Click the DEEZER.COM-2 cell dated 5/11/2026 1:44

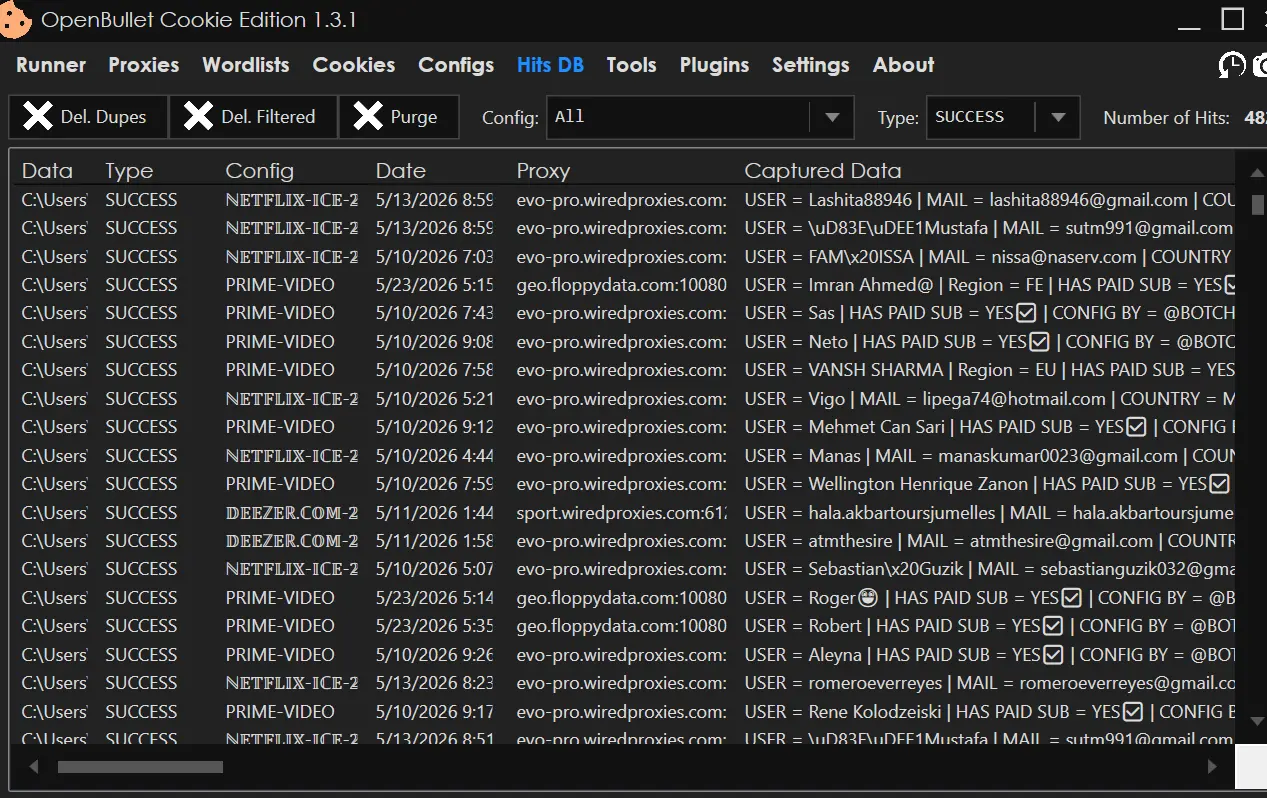[x=291, y=513]
